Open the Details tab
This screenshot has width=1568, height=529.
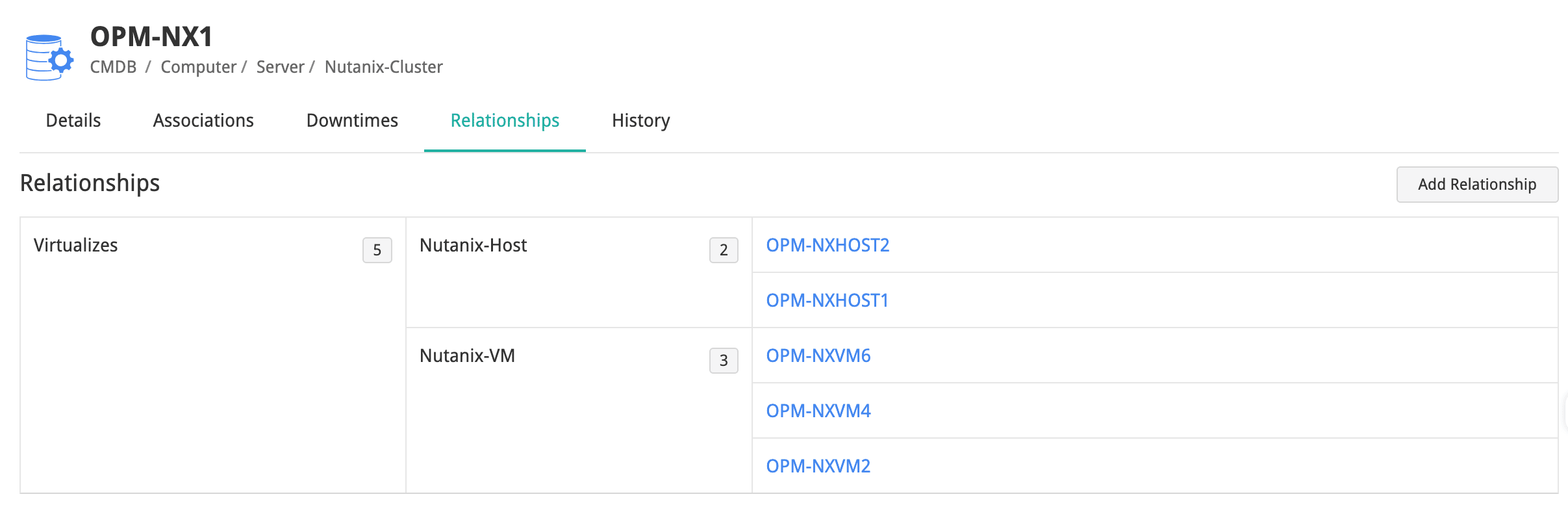click(73, 121)
